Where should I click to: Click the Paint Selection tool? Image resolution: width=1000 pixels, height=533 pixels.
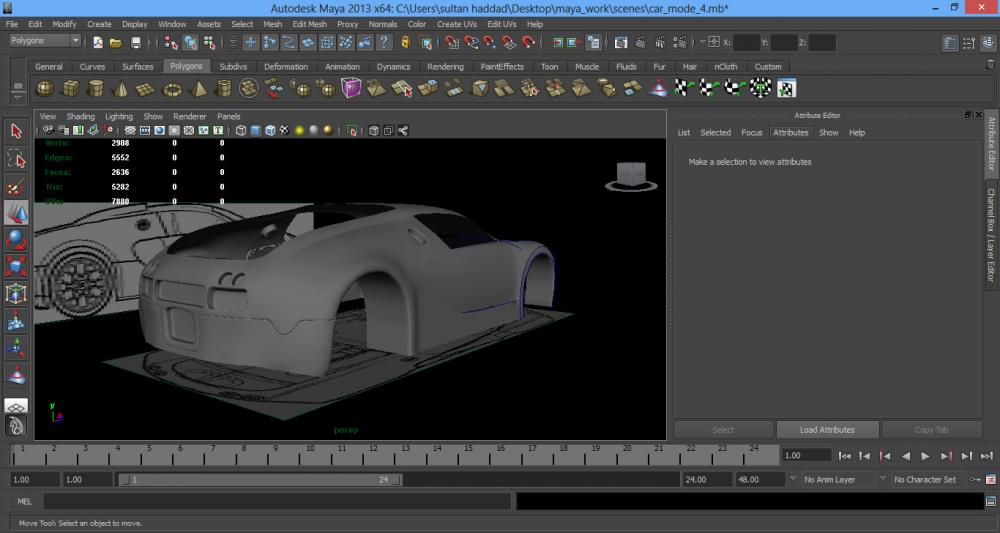16,185
